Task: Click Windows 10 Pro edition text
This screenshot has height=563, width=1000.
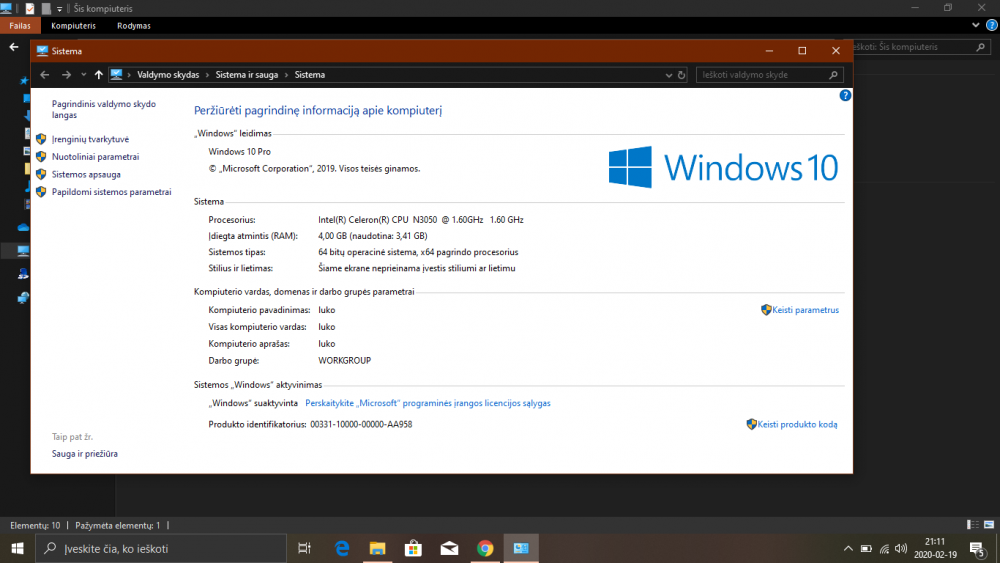Action: pos(239,152)
